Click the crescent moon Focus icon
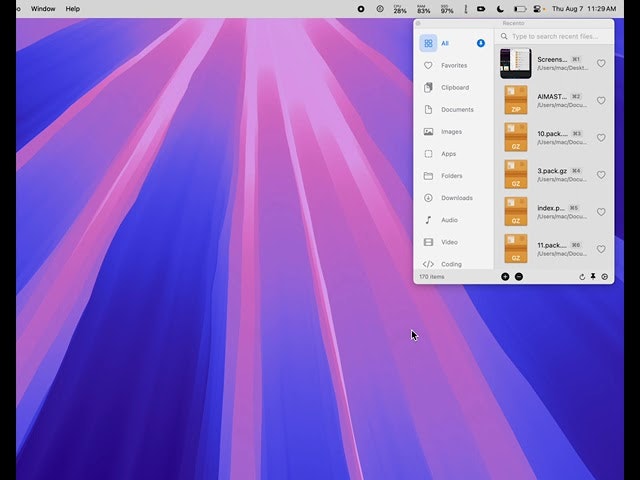This screenshot has height=480, width=640. pos(500,9)
